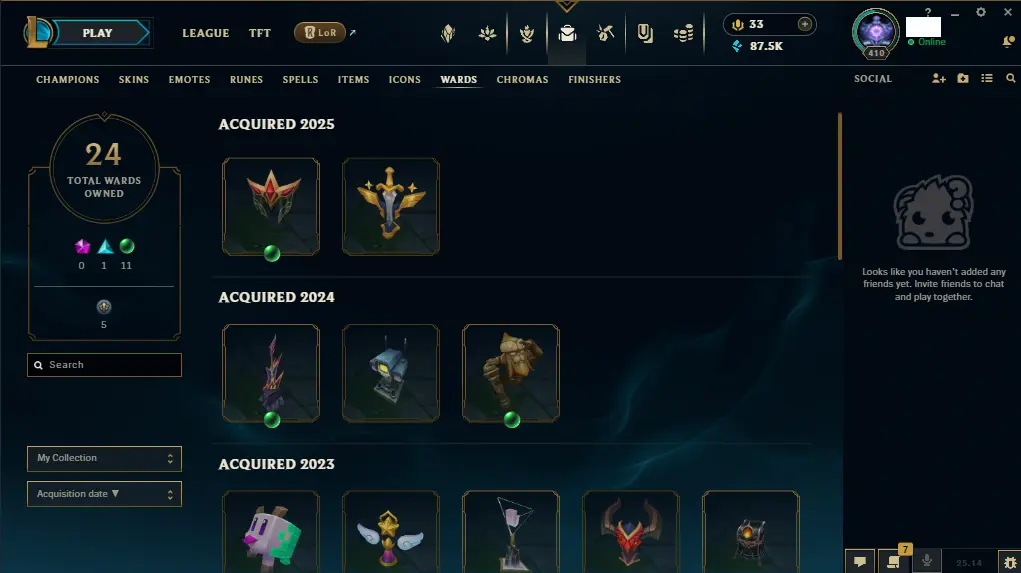The width and height of the screenshot is (1021, 573).
Task: Add RP with the plus button
Action: pos(805,24)
